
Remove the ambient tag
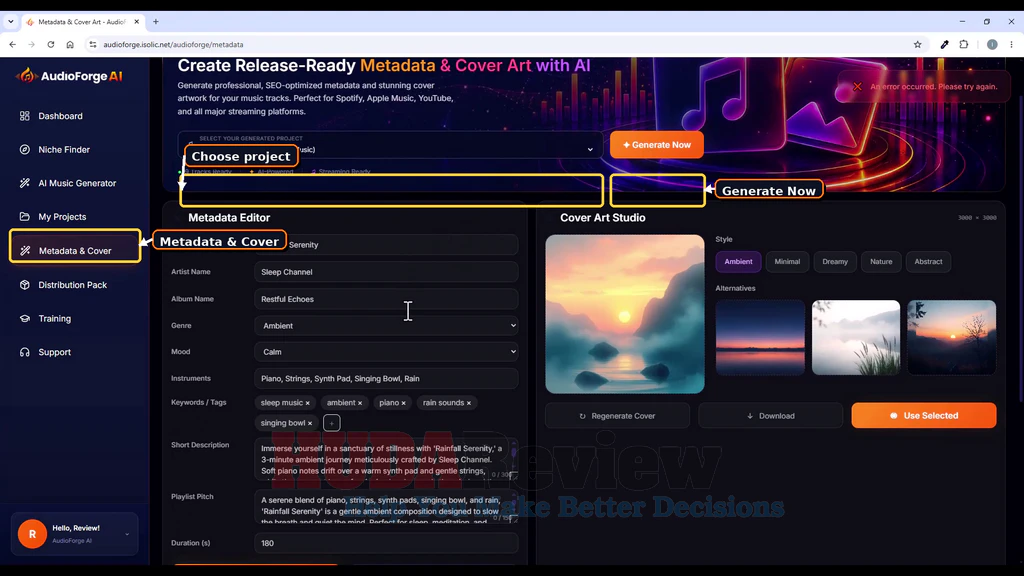(x=360, y=403)
